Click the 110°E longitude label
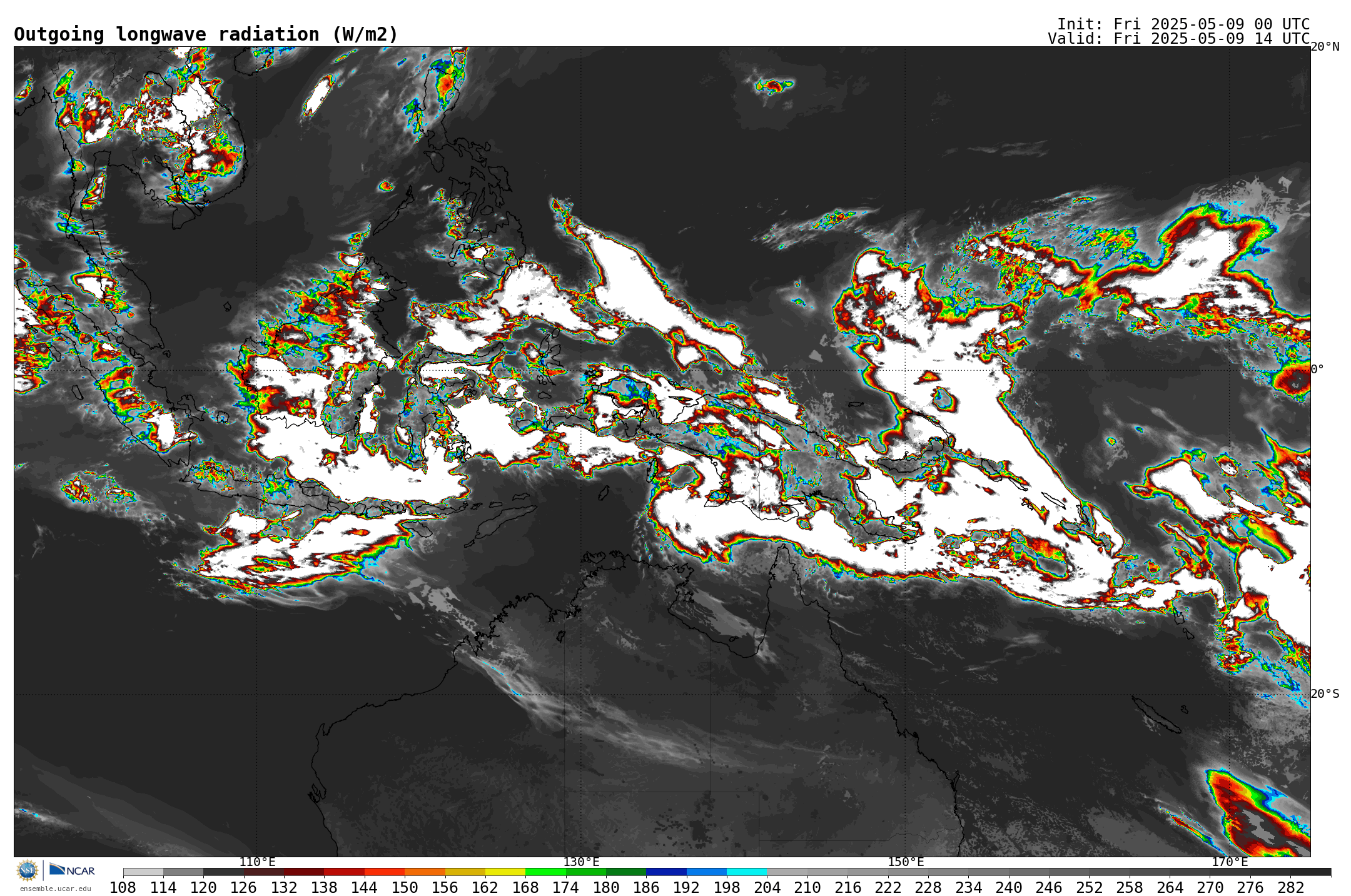This screenshot has width=1351, height=896. [x=257, y=862]
